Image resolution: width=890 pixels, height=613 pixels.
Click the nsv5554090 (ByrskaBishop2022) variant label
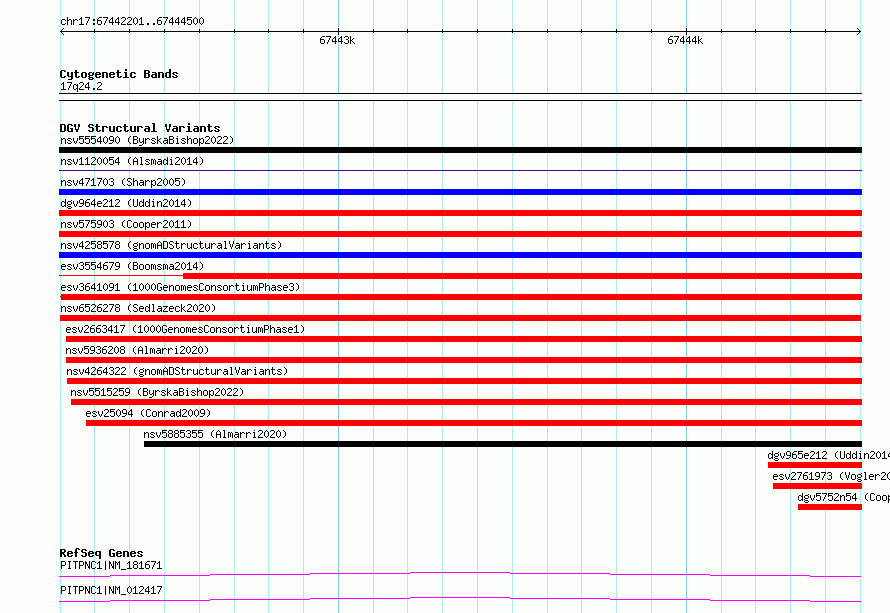coord(147,140)
